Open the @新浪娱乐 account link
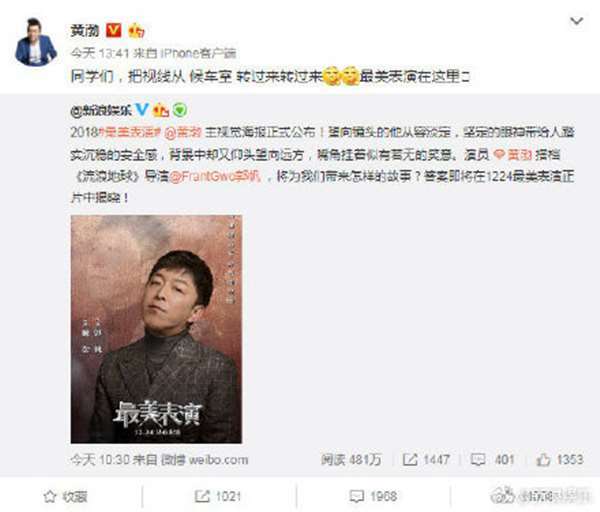This screenshot has height=512, width=600. tap(101, 111)
